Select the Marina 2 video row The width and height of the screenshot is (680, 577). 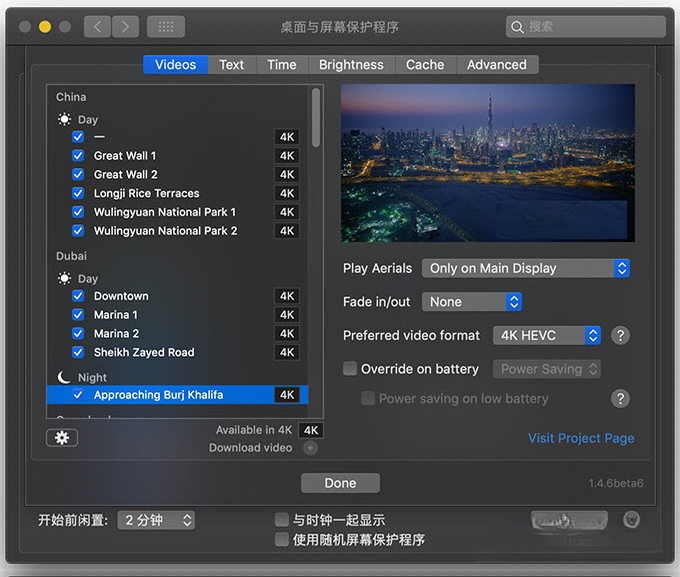pyautogui.click(x=177, y=333)
